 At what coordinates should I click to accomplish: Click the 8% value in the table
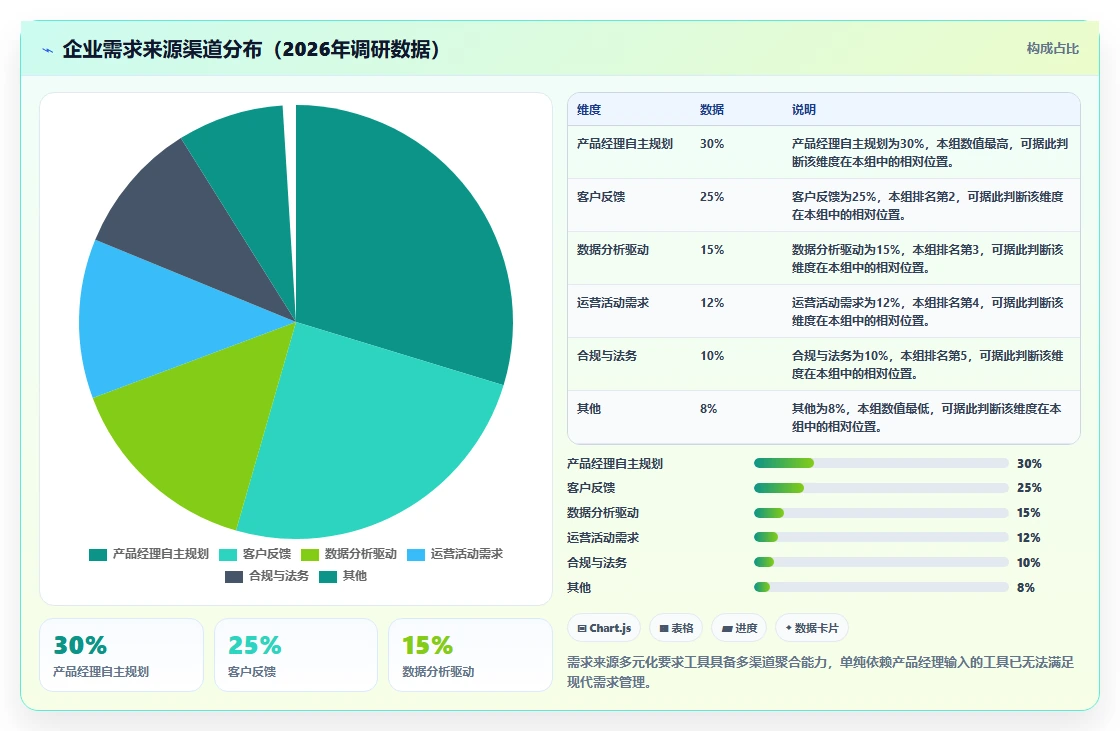pyautogui.click(x=709, y=409)
